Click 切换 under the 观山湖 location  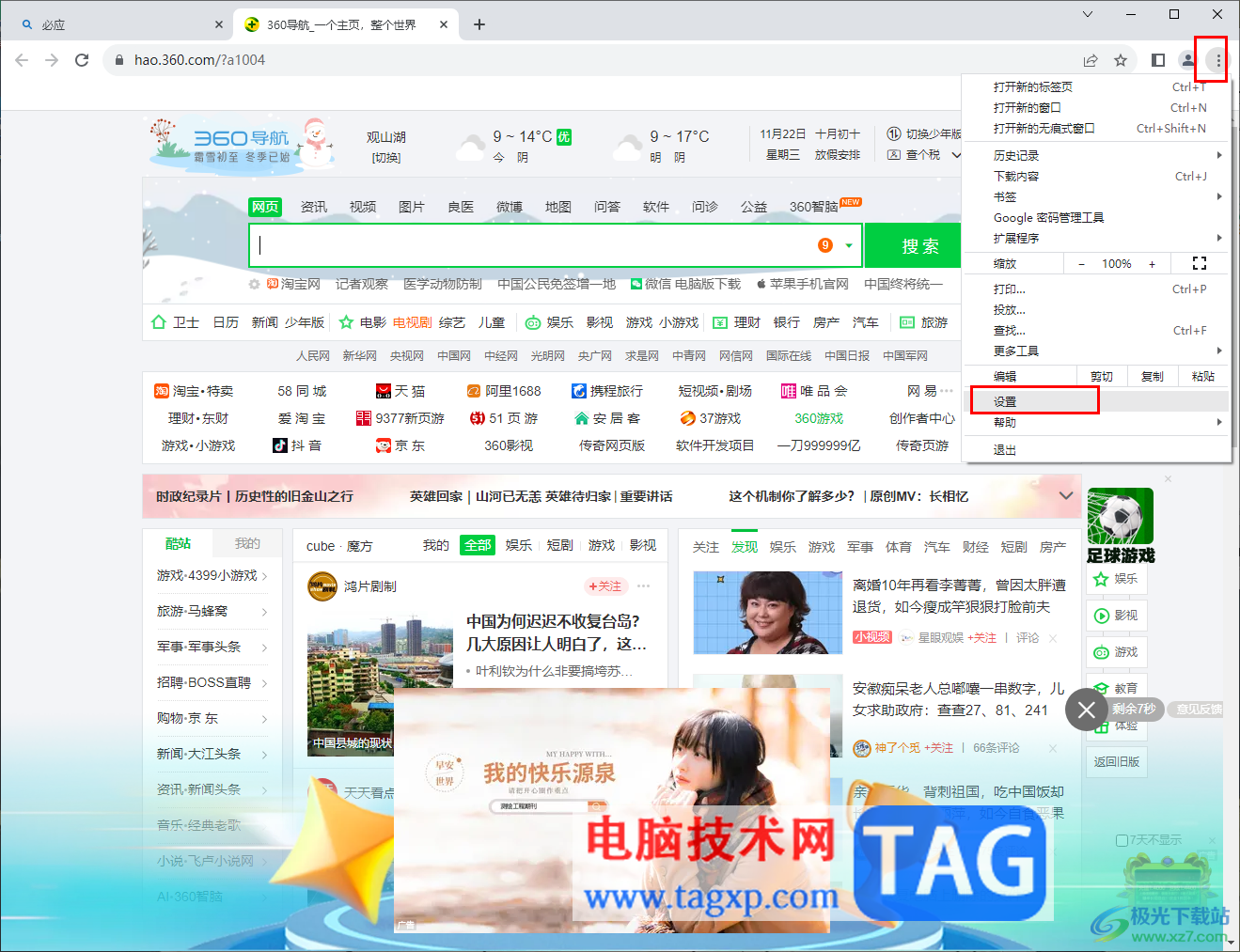[386, 158]
